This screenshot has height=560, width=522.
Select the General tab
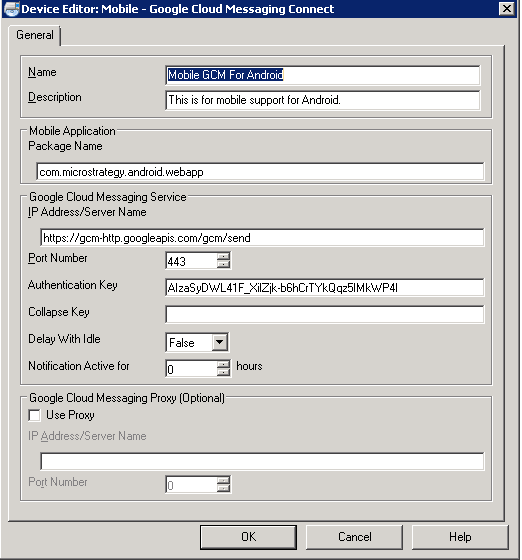tap(35, 35)
